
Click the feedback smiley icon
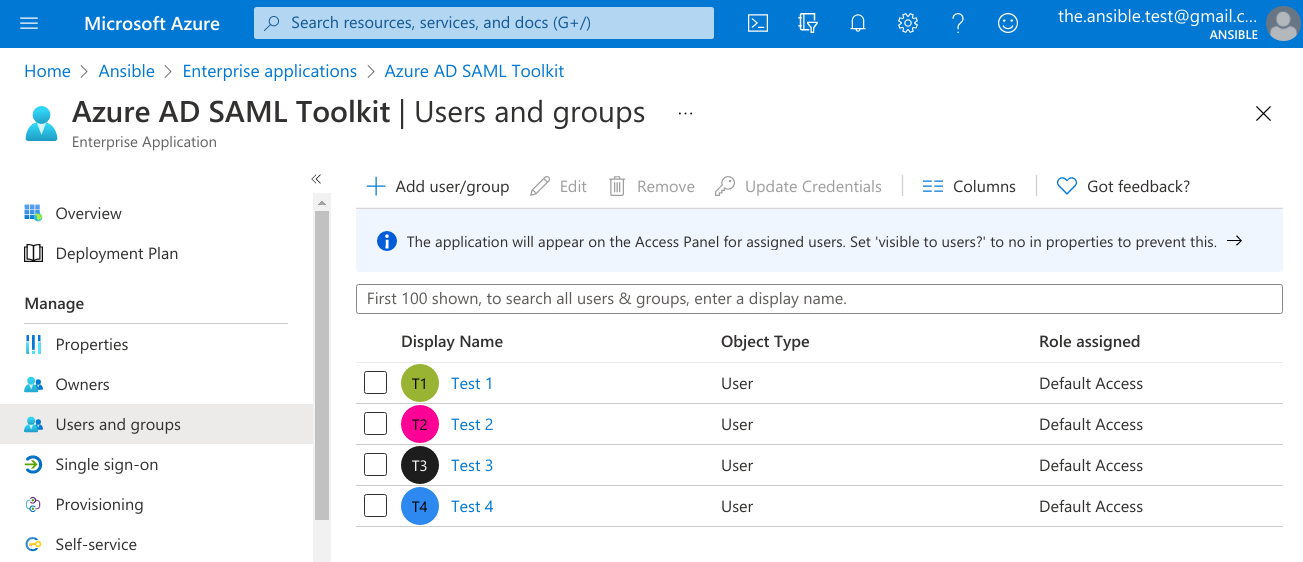click(x=1008, y=23)
